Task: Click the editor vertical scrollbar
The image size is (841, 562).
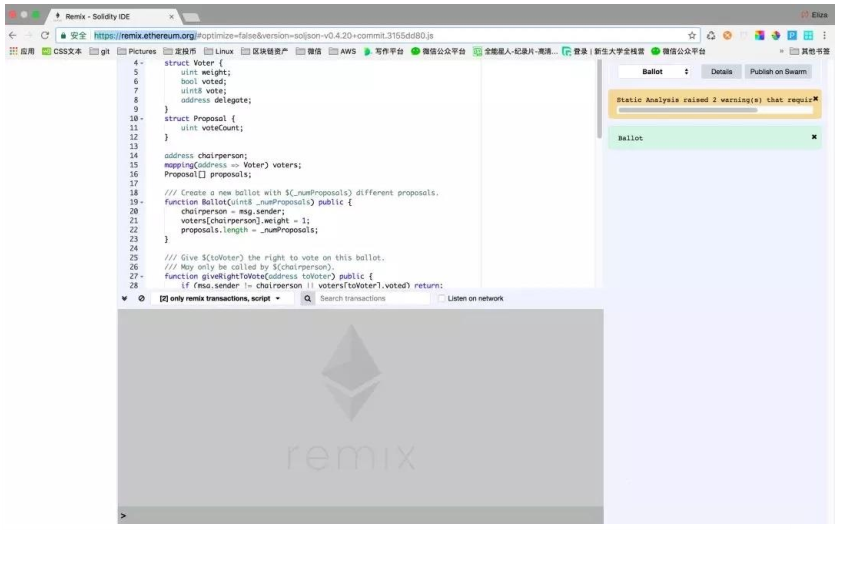Action: 599,99
